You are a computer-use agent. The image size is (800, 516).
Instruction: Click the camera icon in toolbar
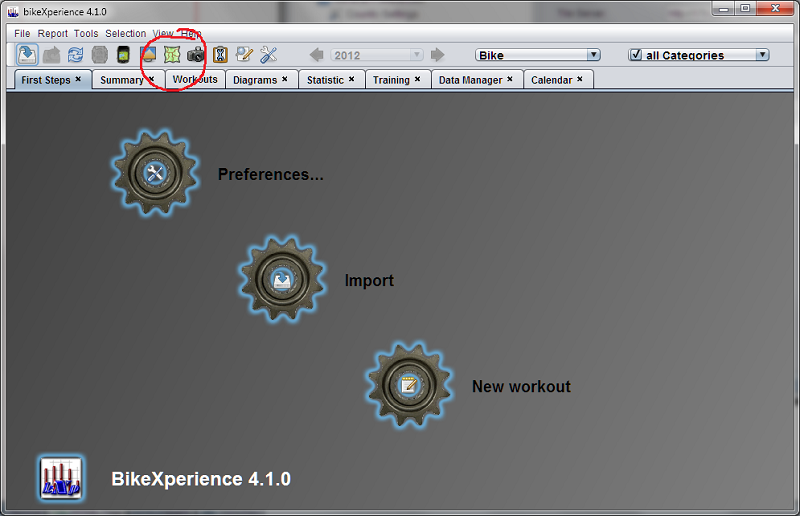click(x=196, y=55)
